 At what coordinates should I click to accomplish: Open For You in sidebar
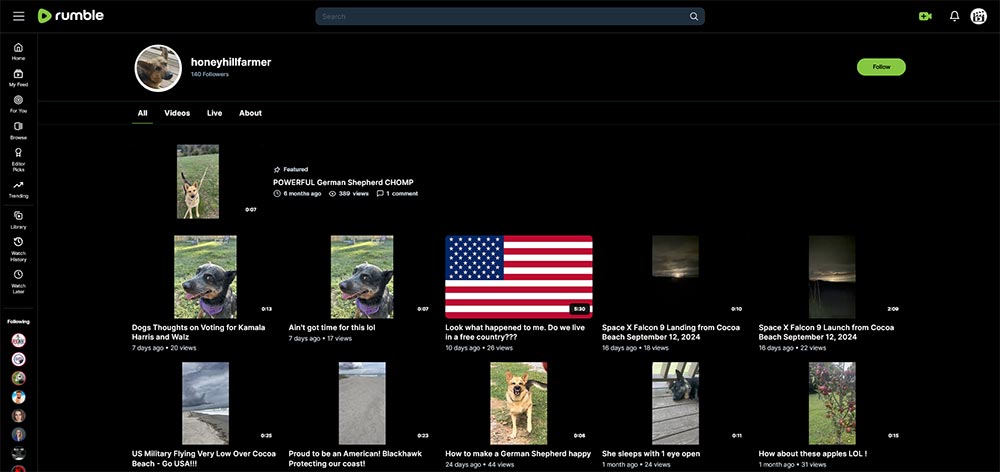[18, 104]
